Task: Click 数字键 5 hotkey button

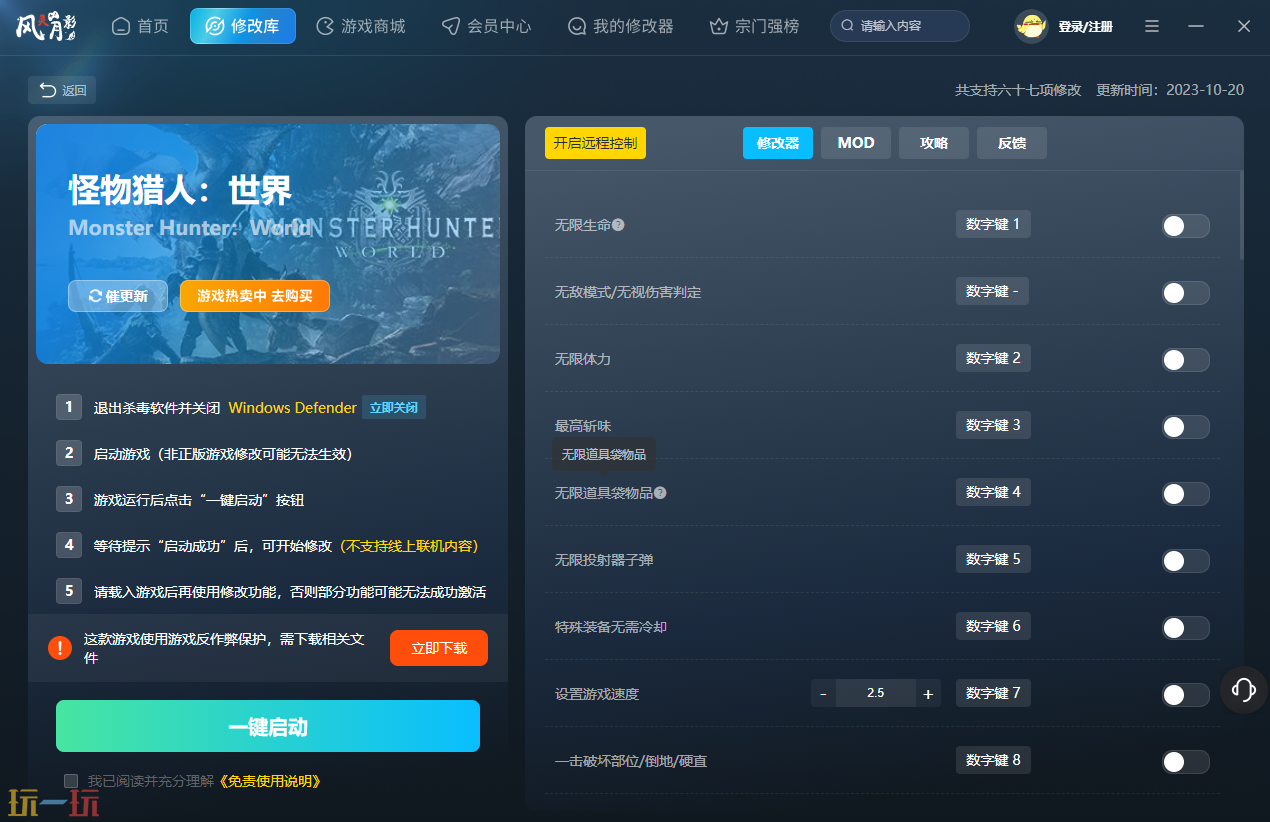Action: 993,559
